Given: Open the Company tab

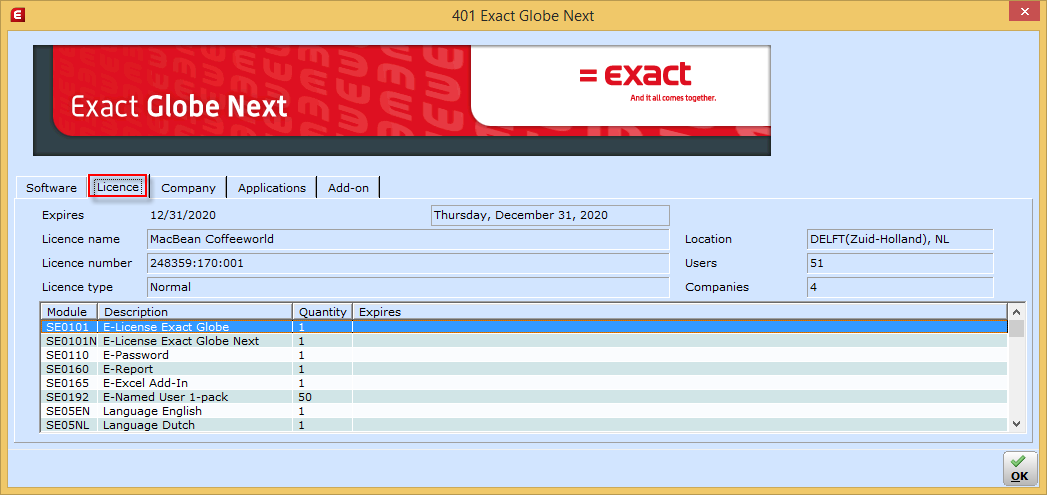Looking at the screenshot, I should [x=188, y=188].
